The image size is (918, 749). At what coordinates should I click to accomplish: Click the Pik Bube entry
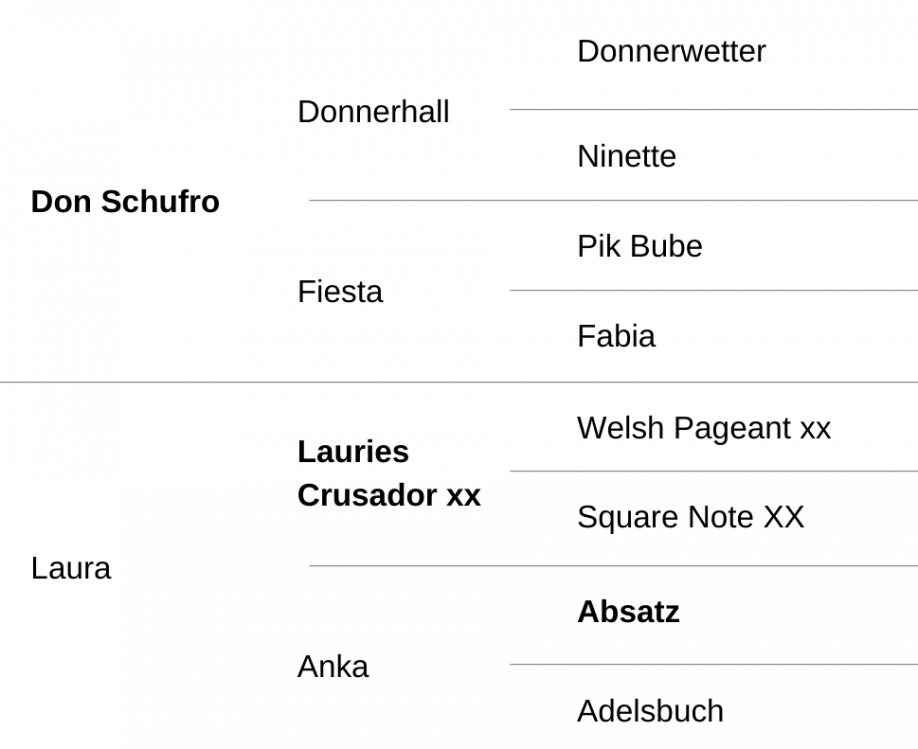pos(640,246)
